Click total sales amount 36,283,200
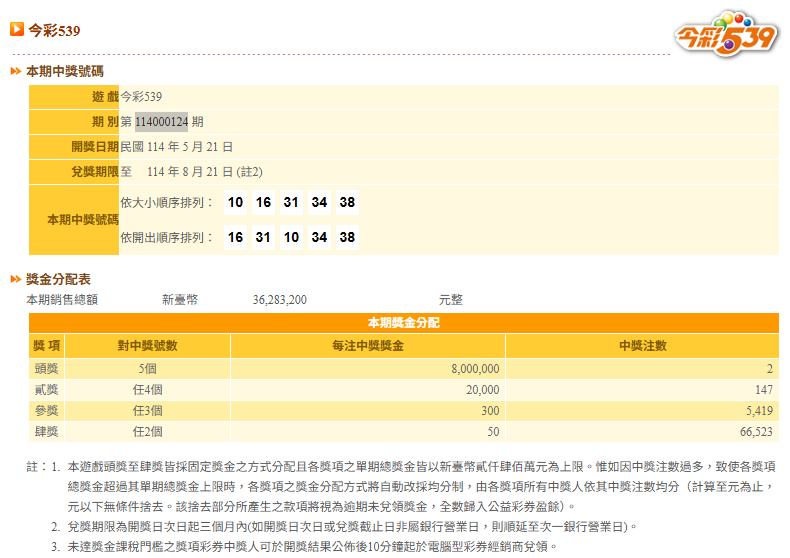 [x=280, y=300]
